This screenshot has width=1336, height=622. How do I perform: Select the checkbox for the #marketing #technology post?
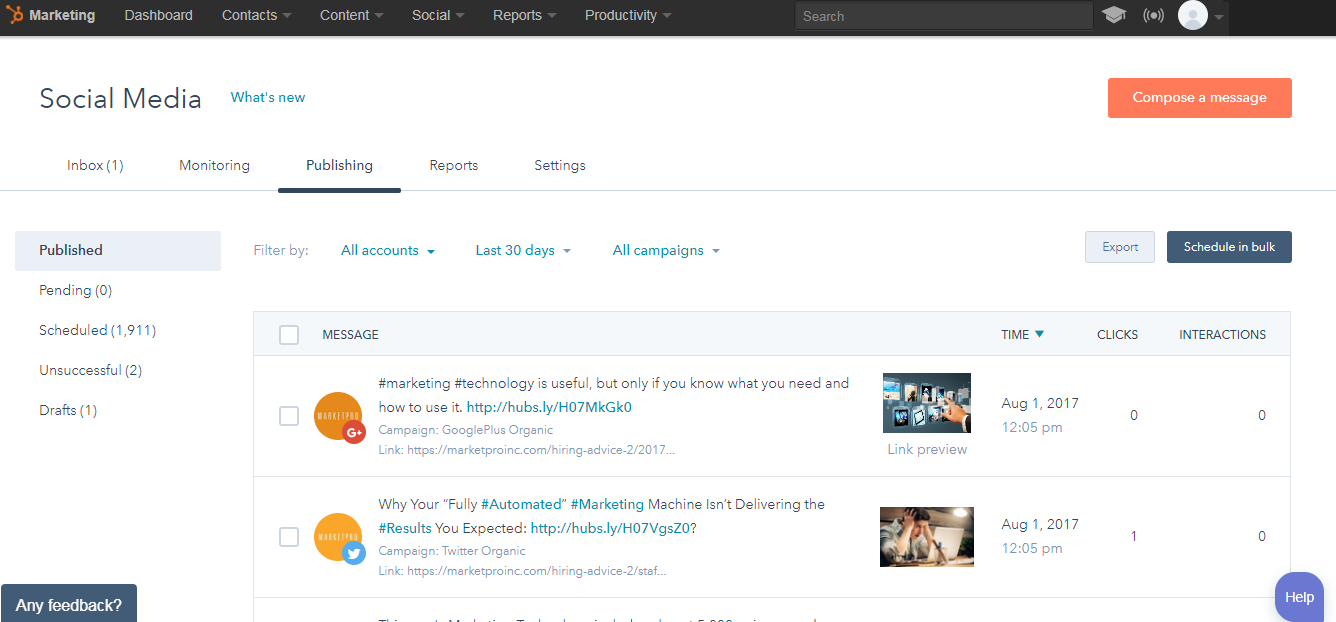289,416
